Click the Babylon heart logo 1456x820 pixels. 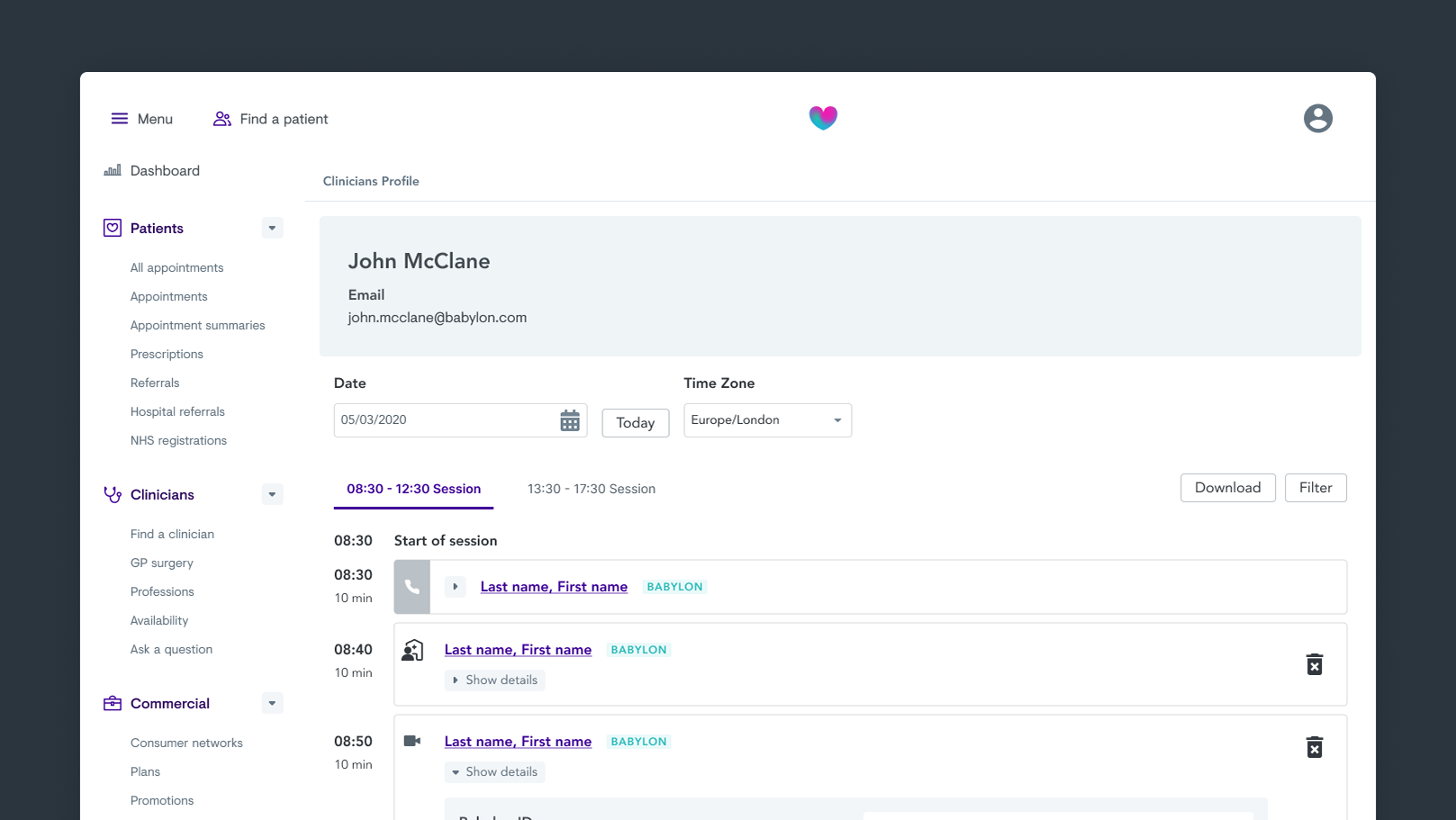click(x=823, y=118)
